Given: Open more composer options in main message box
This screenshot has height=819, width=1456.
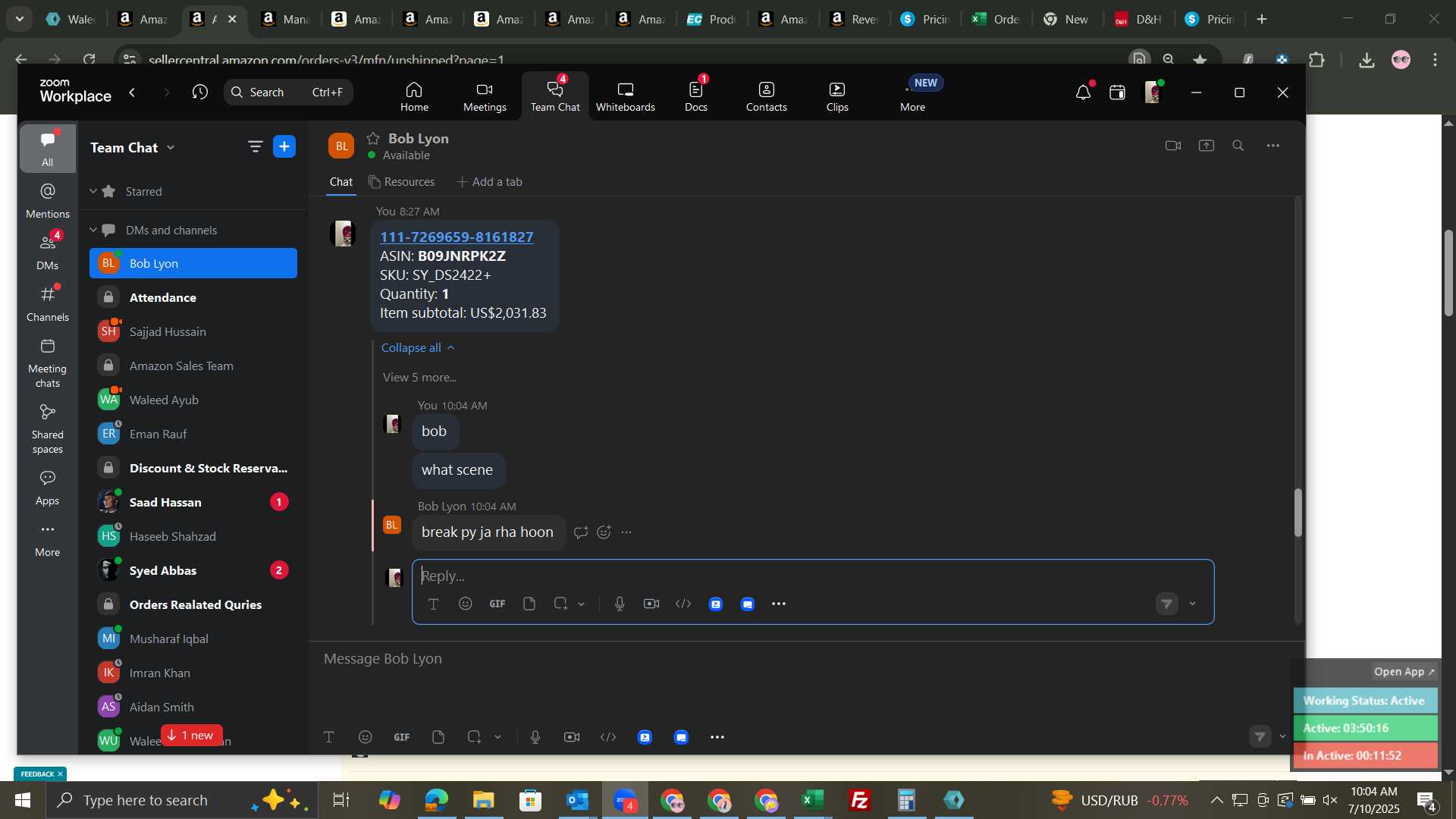Looking at the screenshot, I should coord(717,737).
